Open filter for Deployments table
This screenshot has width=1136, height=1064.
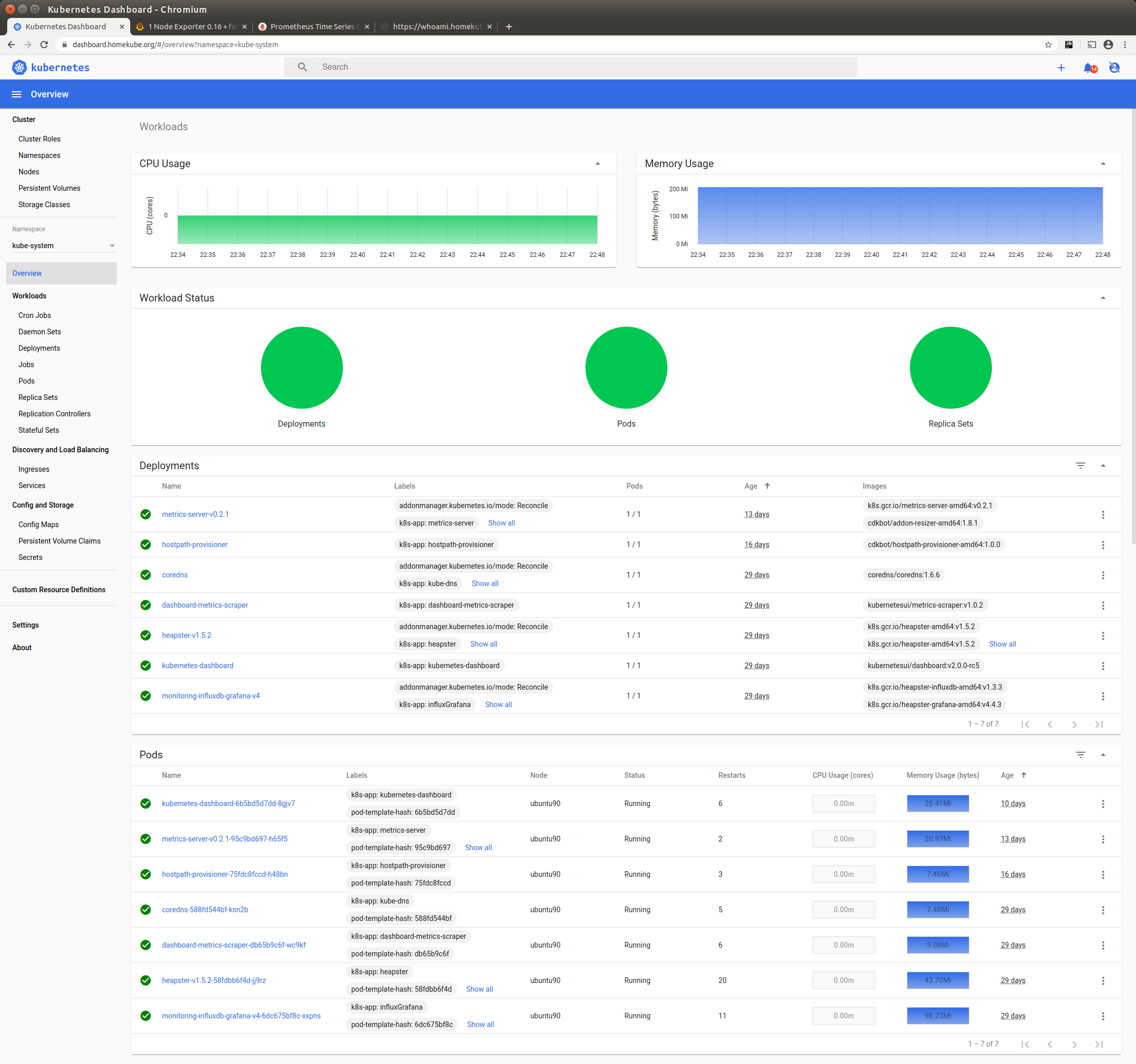pos(1081,466)
